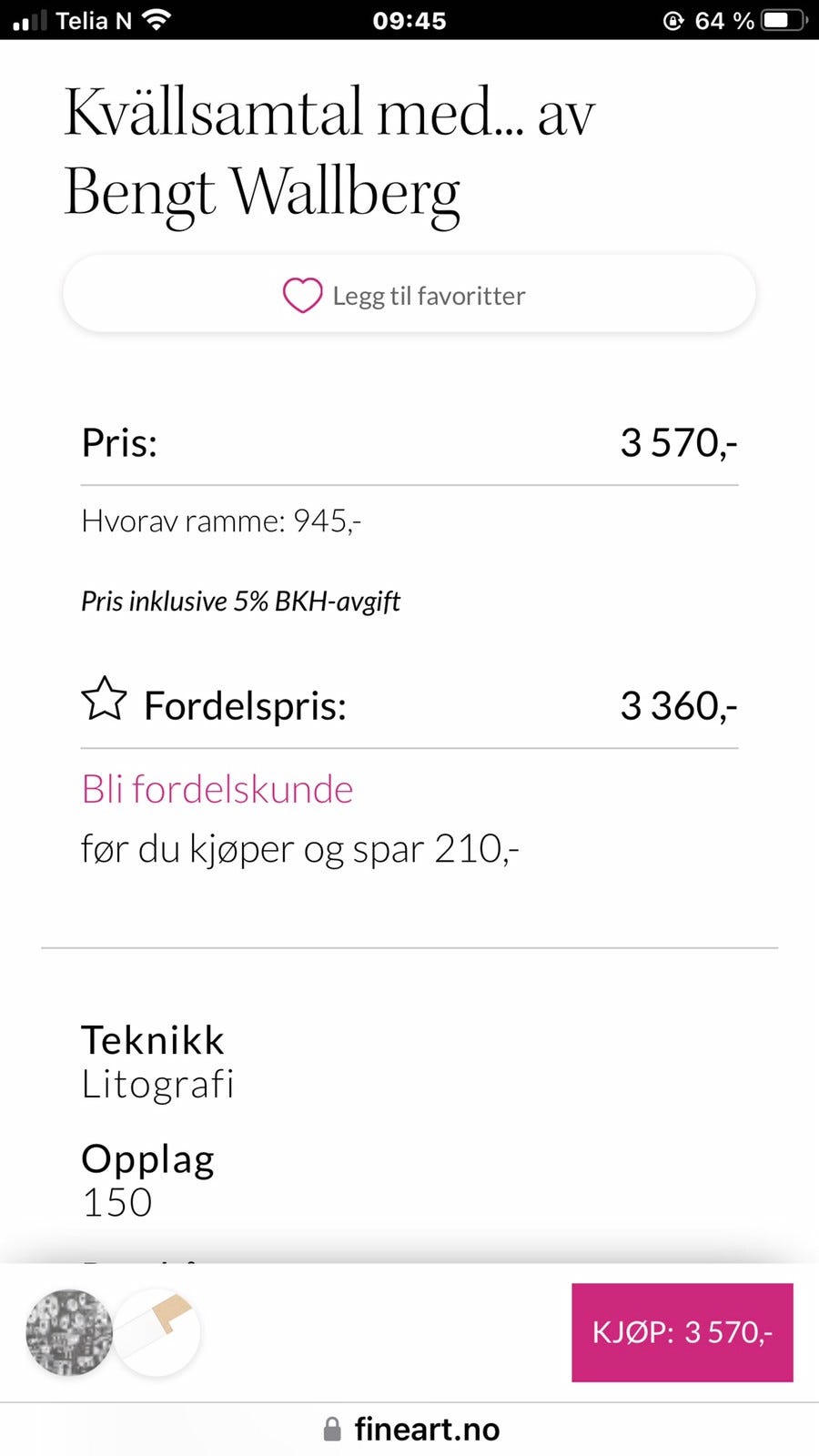This screenshot has height=1456, width=819.
Task: Click the Pris 3 570,- amount
Action: click(679, 443)
